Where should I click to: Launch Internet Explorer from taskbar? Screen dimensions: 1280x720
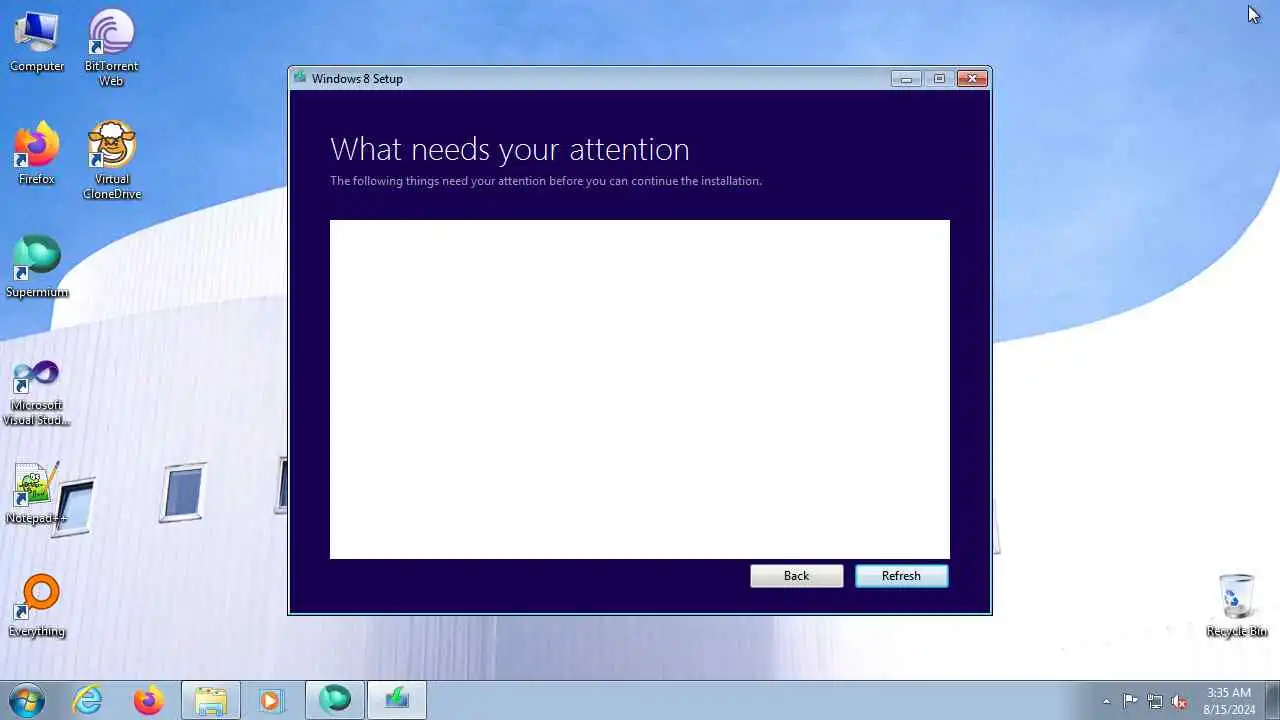coord(88,700)
